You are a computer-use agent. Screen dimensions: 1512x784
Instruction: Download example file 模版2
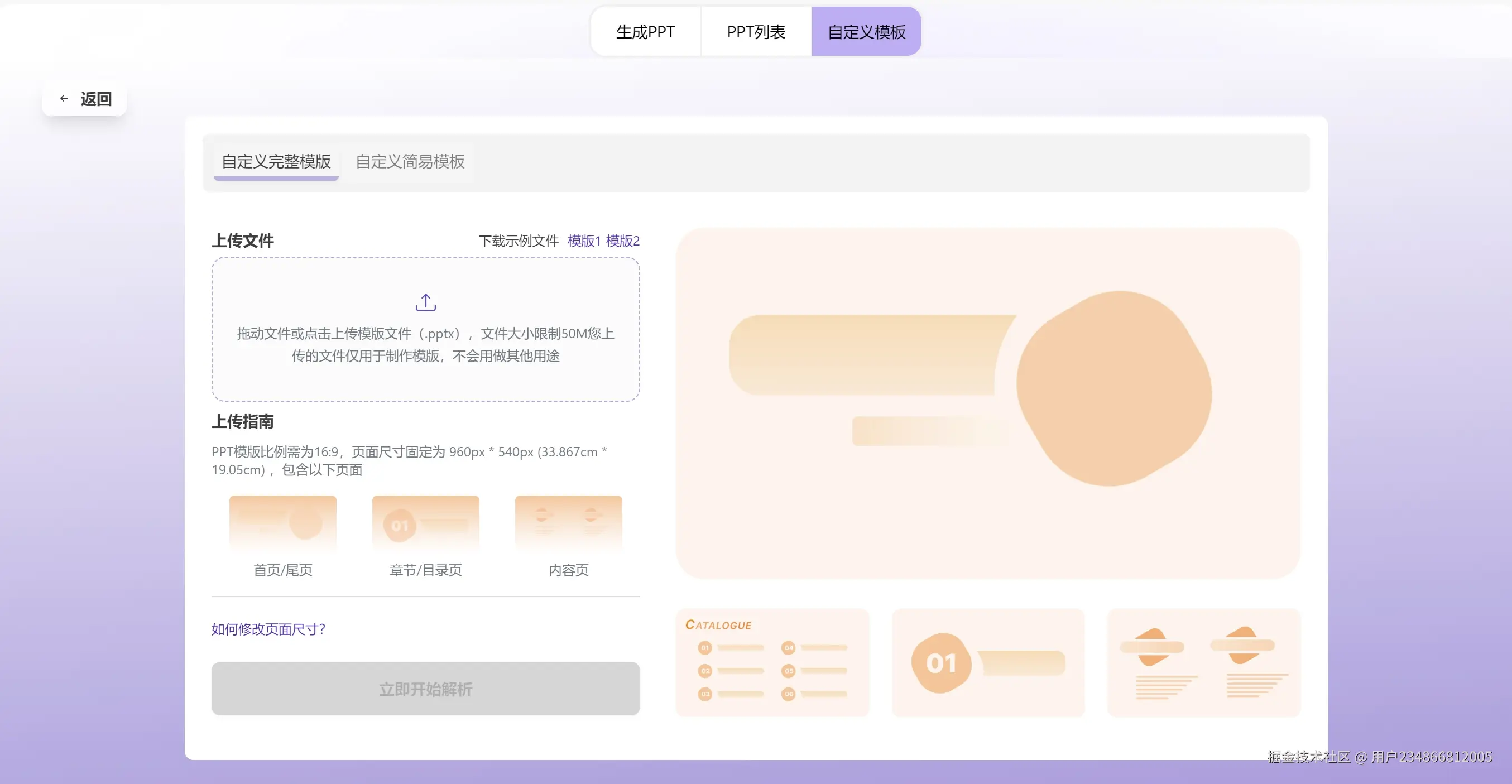[x=622, y=241]
